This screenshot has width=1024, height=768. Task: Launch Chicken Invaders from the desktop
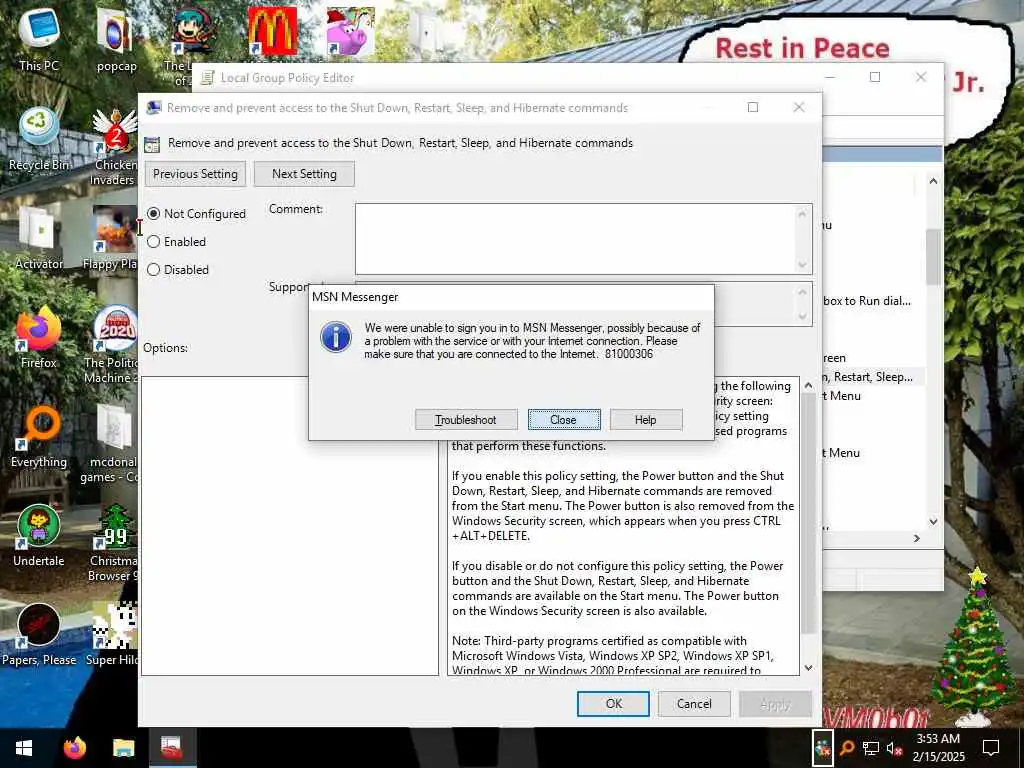[x=115, y=147]
